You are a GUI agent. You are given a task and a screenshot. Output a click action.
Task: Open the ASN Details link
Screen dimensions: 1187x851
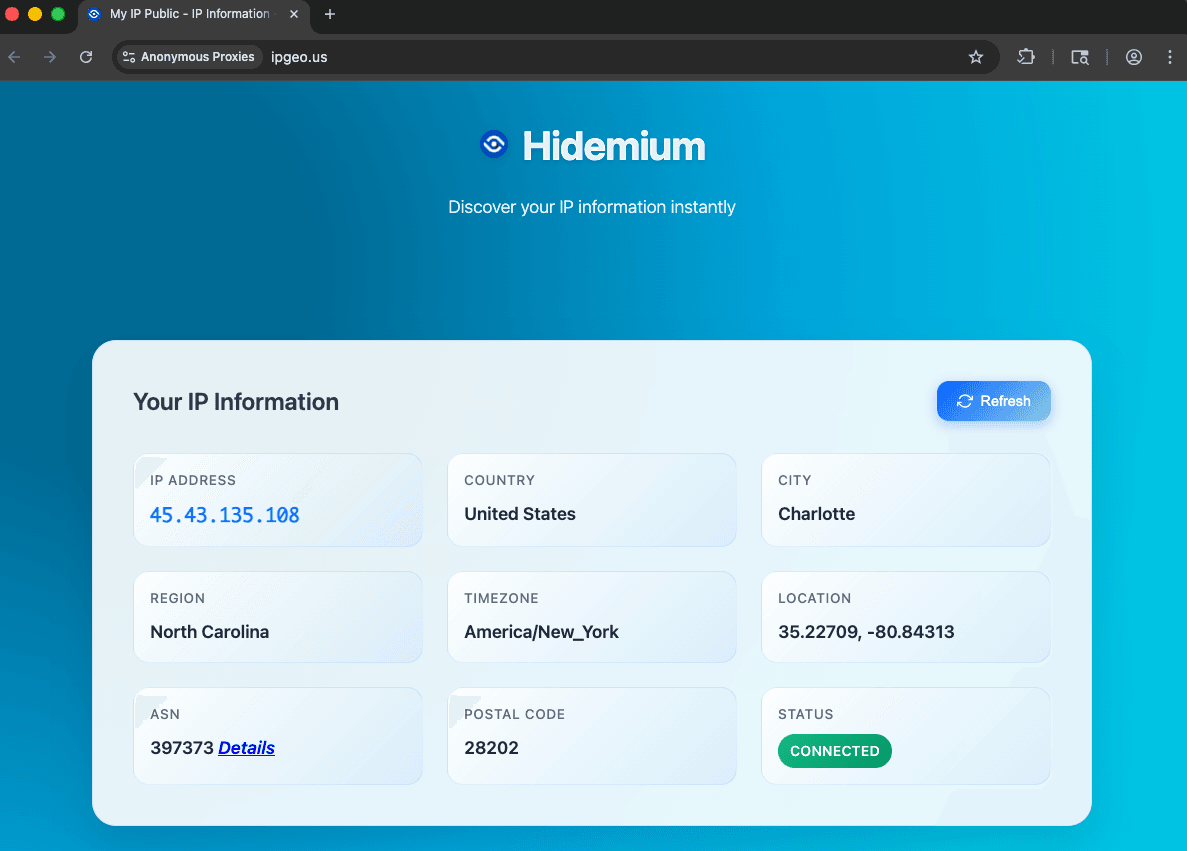(x=246, y=747)
